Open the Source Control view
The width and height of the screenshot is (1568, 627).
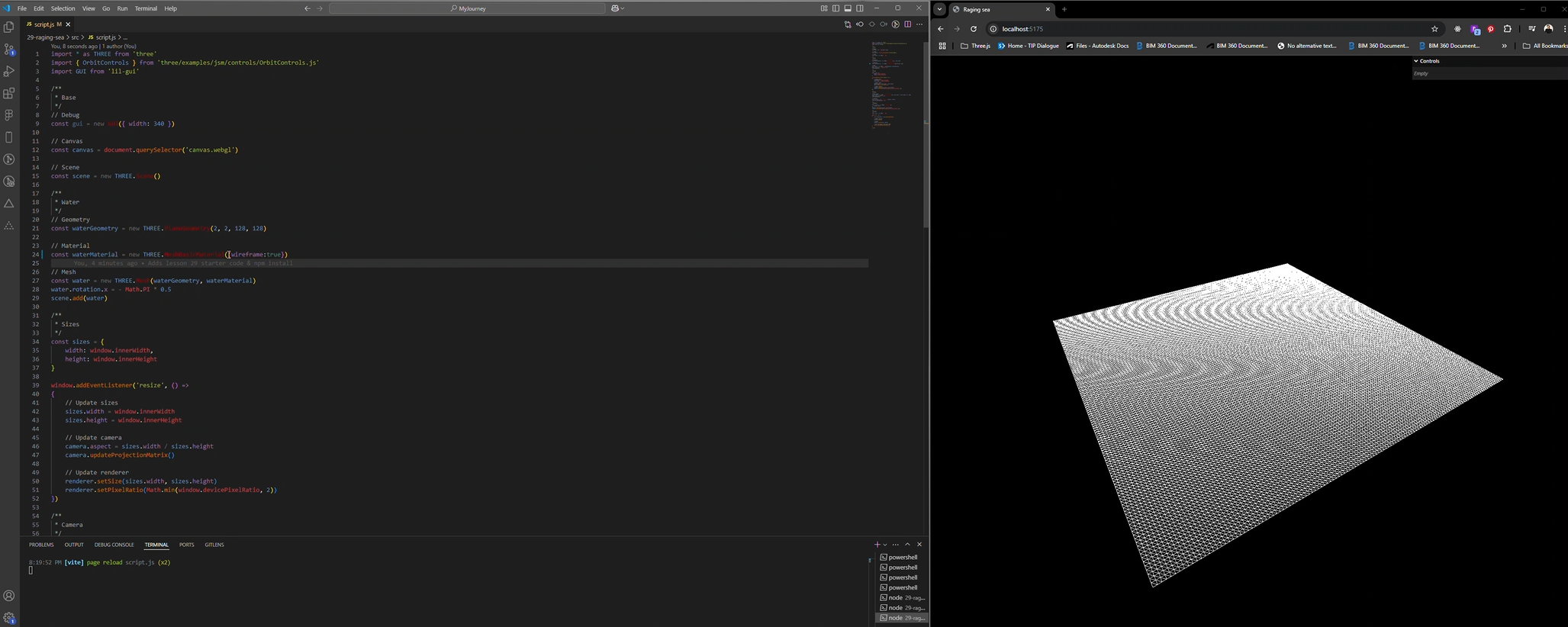pos(9,49)
